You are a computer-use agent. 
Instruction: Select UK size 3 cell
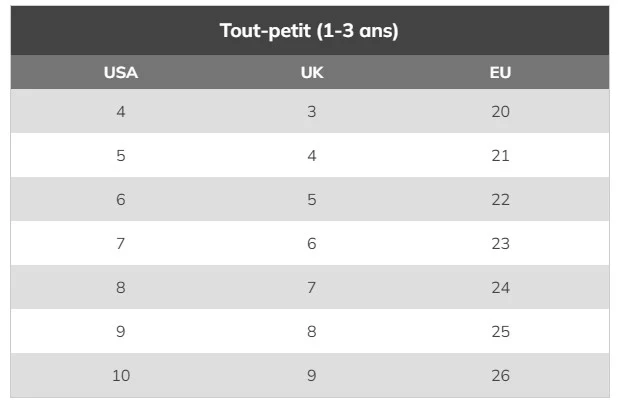311,112
